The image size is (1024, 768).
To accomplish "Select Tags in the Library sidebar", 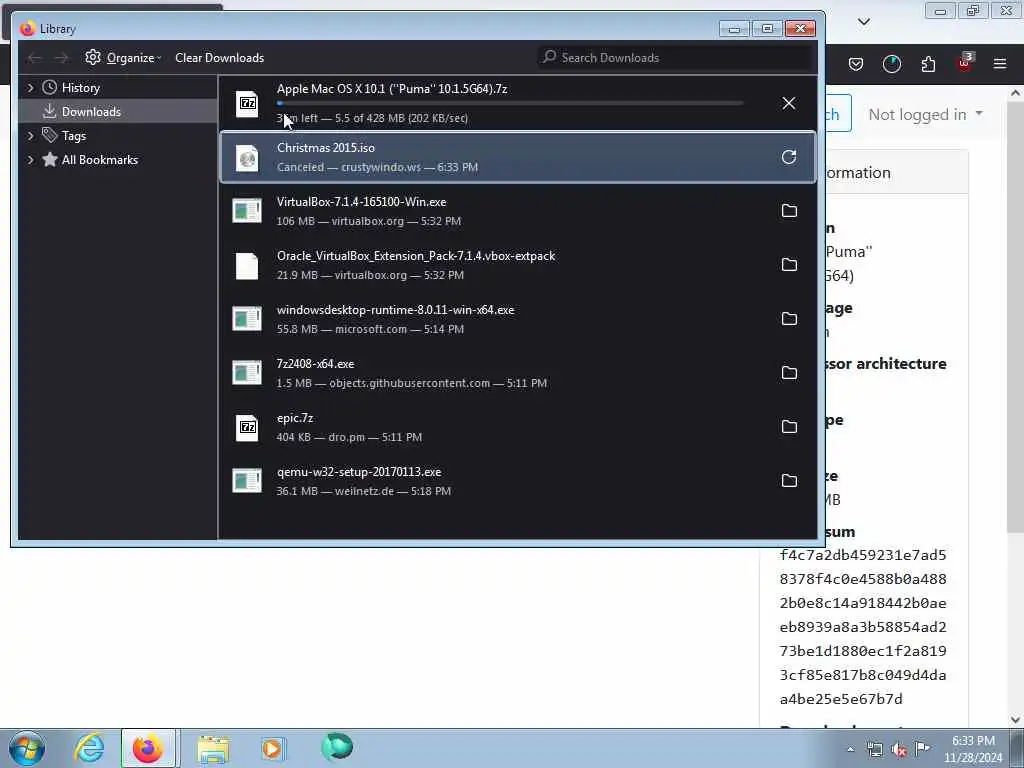I will [73, 136].
